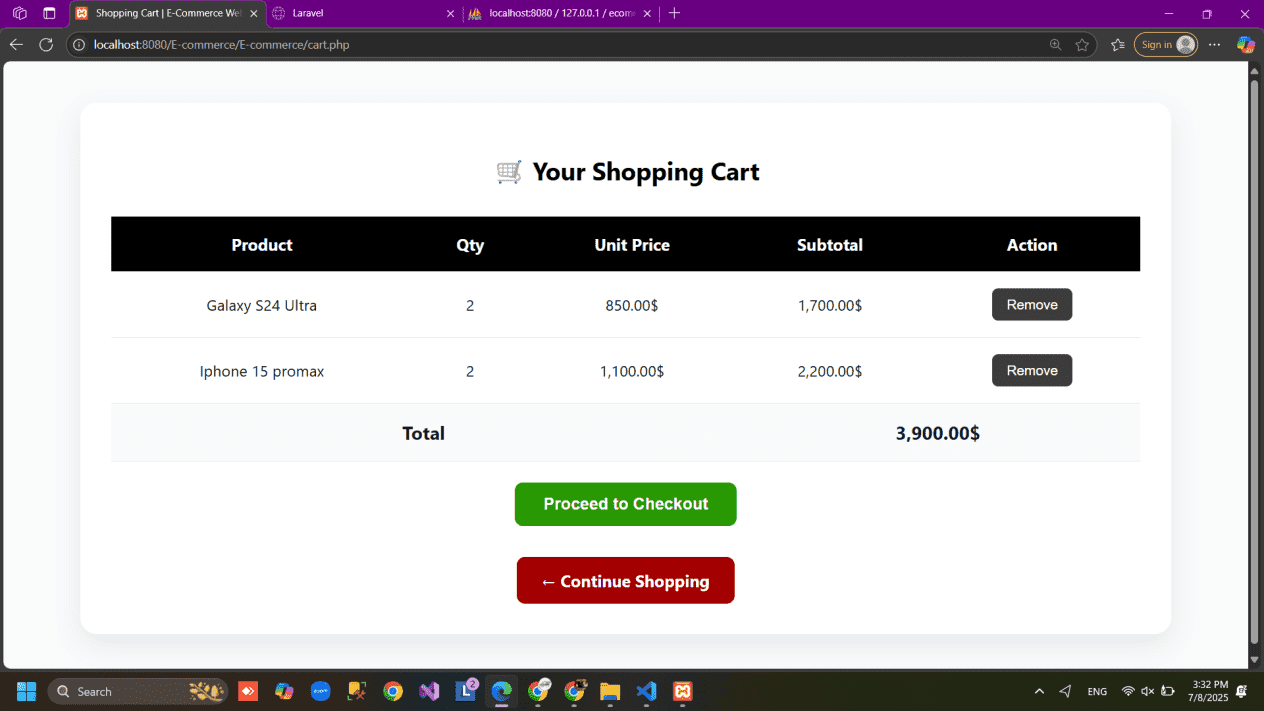Open the Zoom app from taskbar
The width and height of the screenshot is (1264, 711).
[320, 691]
